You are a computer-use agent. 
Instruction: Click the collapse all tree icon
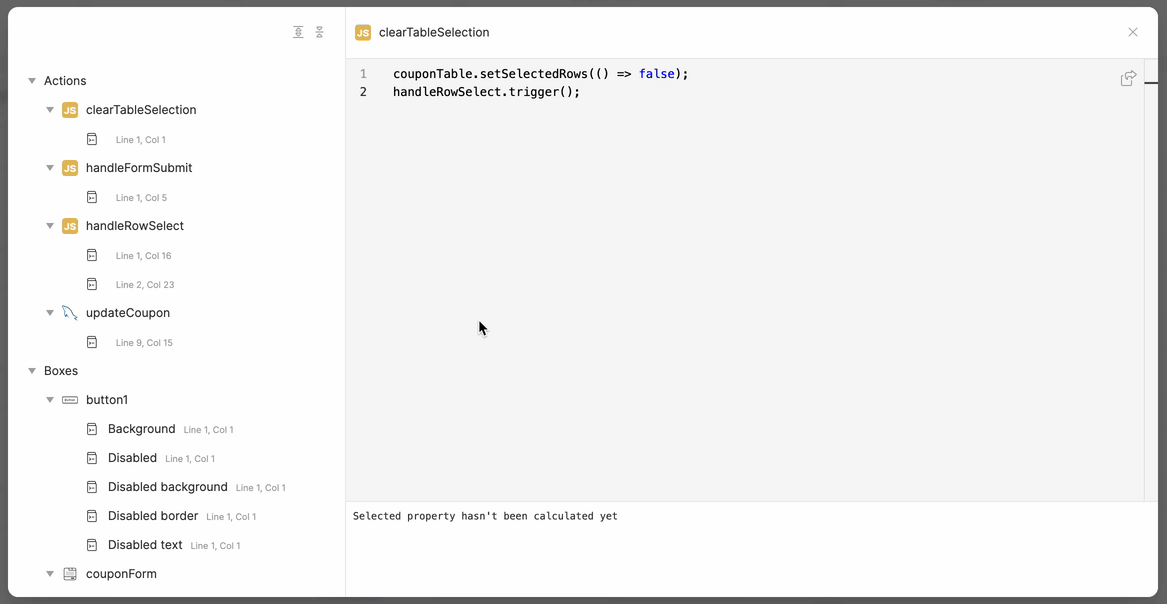[x=320, y=32]
